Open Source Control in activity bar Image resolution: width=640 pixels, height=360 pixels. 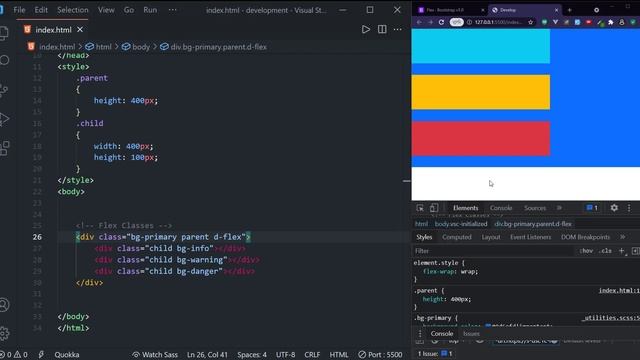click(4, 90)
